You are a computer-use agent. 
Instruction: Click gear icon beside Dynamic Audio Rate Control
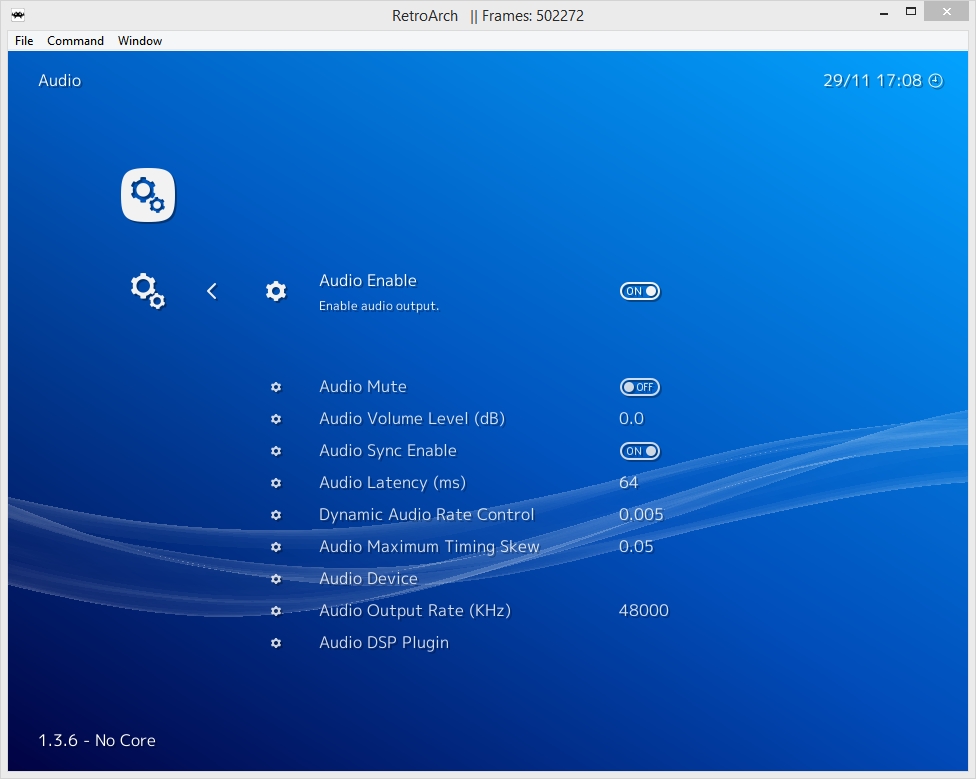[276, 515]
